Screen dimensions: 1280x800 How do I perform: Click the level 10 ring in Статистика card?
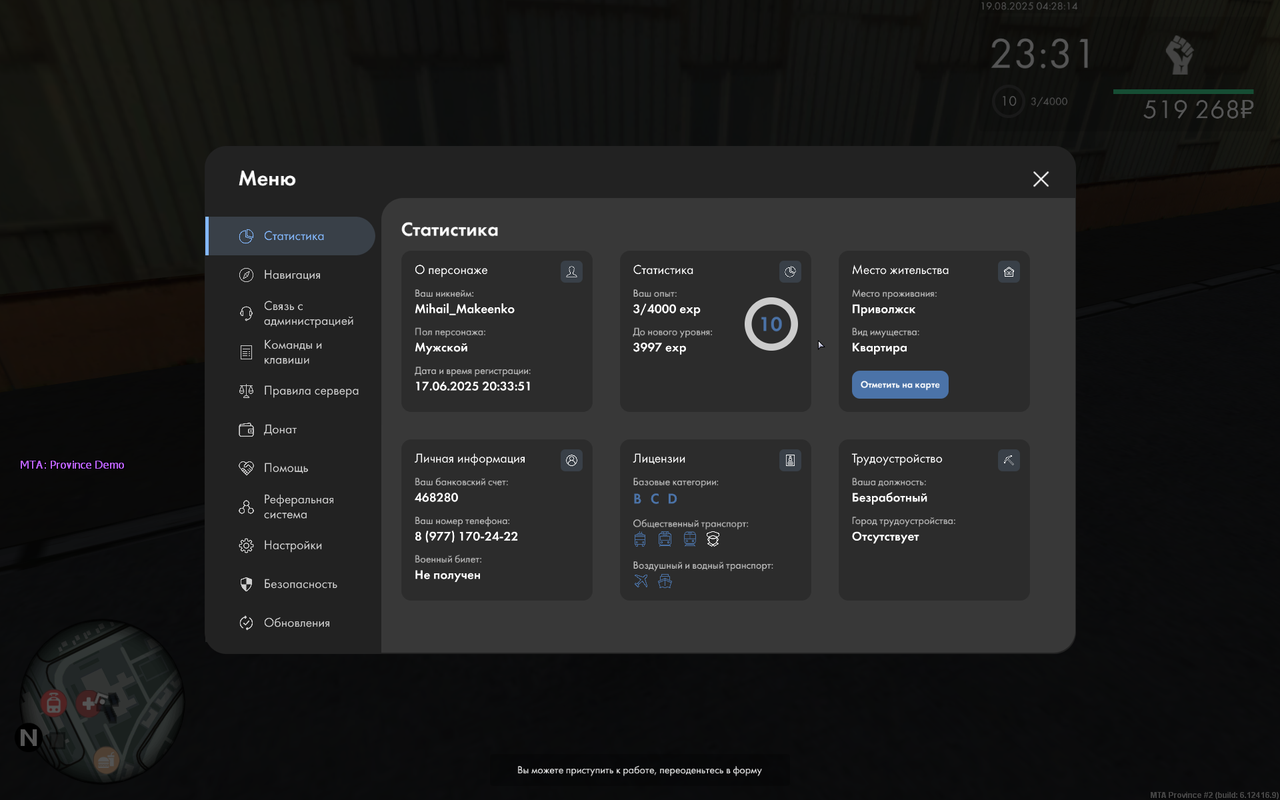pyautogui.click(x=771, y=324)
